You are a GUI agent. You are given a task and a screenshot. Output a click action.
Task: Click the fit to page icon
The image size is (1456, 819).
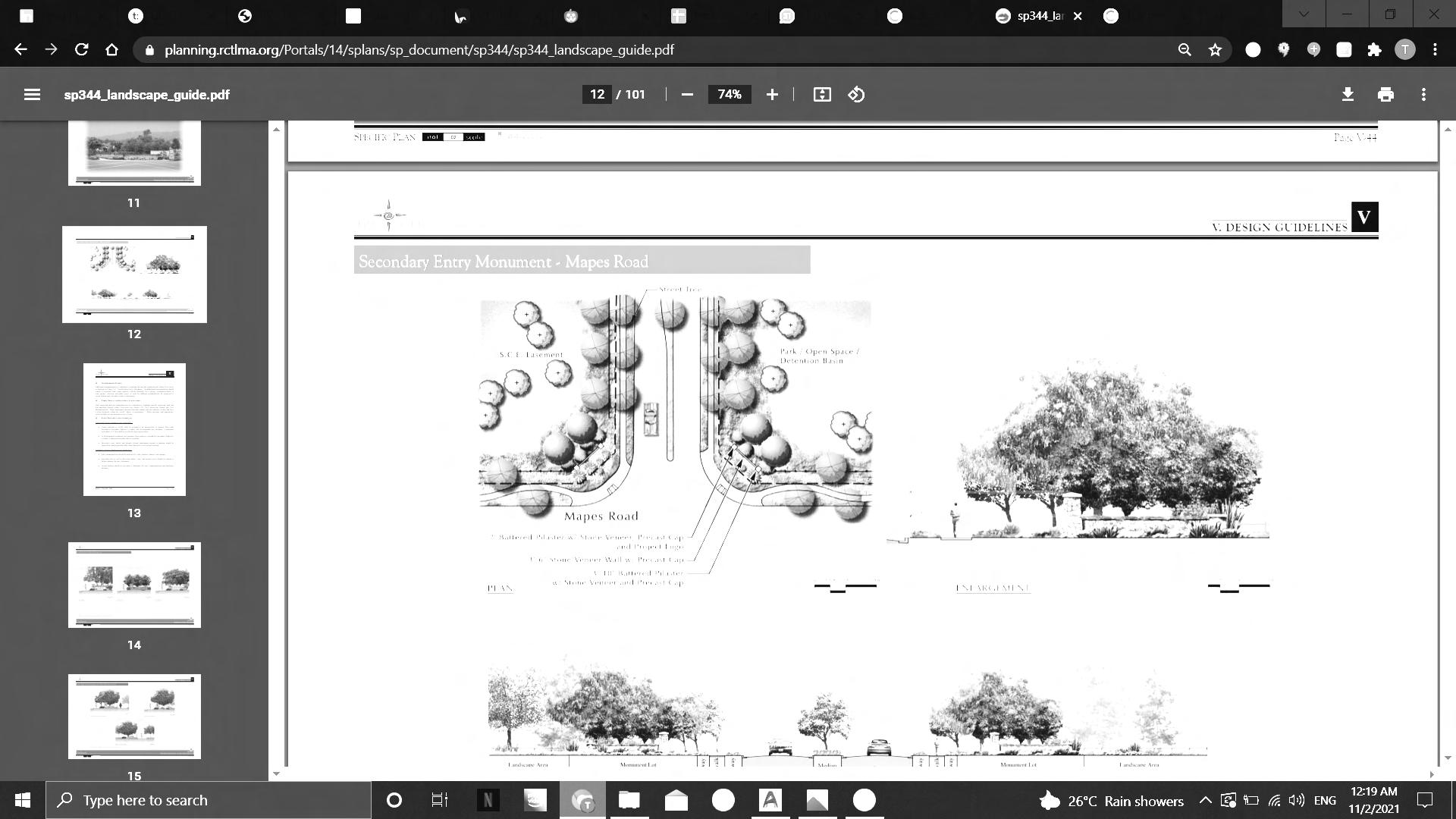click(x=822, y=95)
